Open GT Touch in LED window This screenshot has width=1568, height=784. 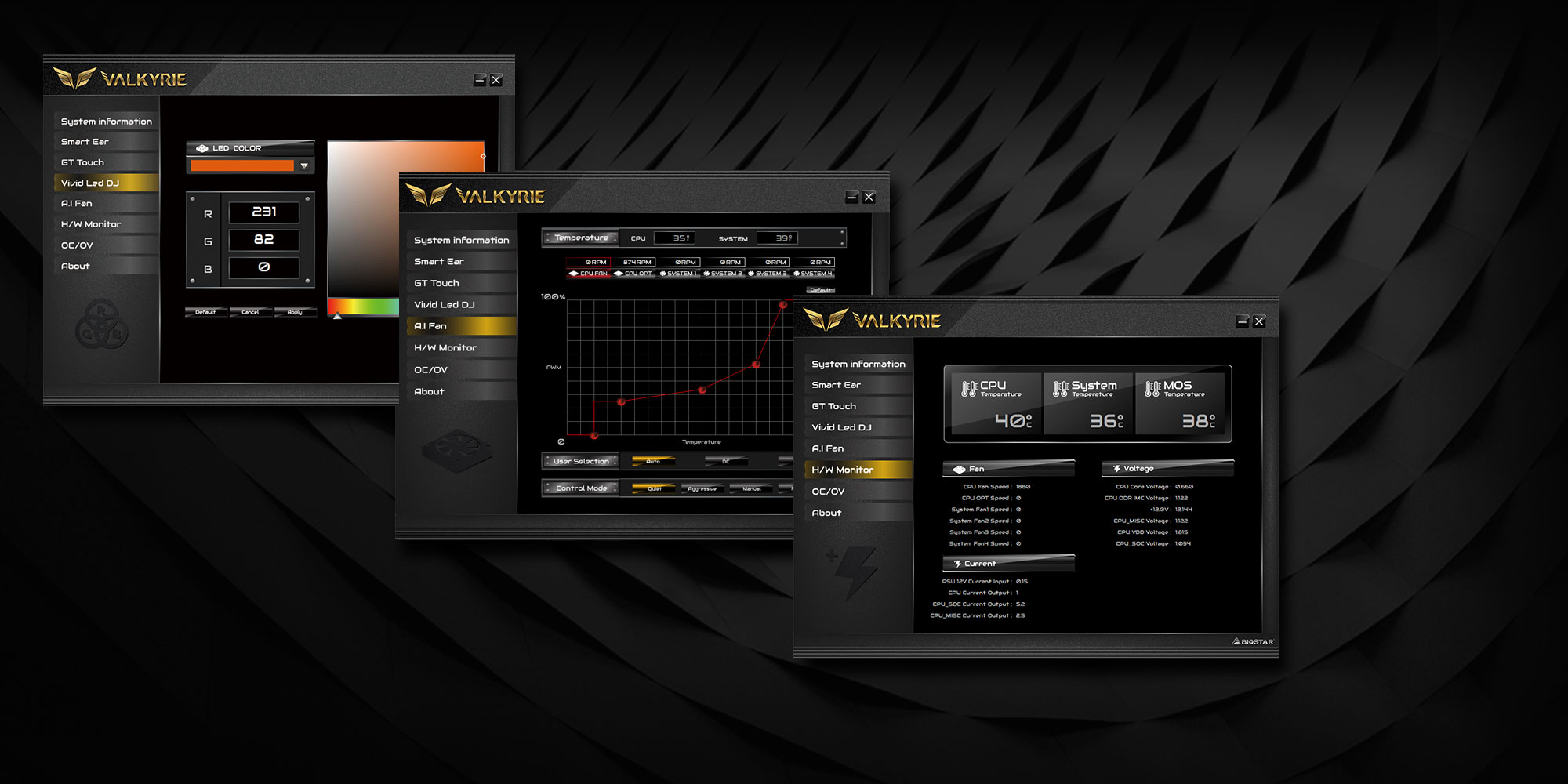point(107,162)
